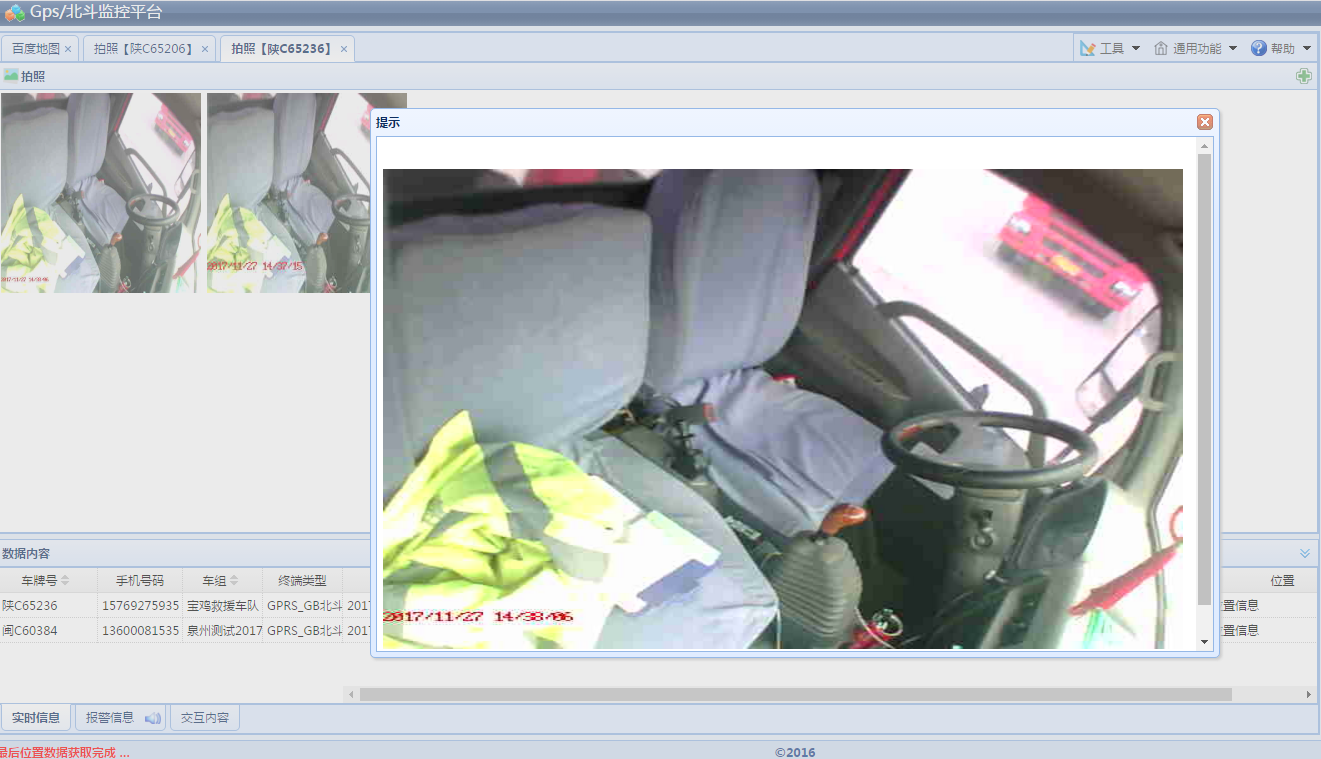
Task: Close the 百度地图 tab with its x
Action: tap(68, 49)
